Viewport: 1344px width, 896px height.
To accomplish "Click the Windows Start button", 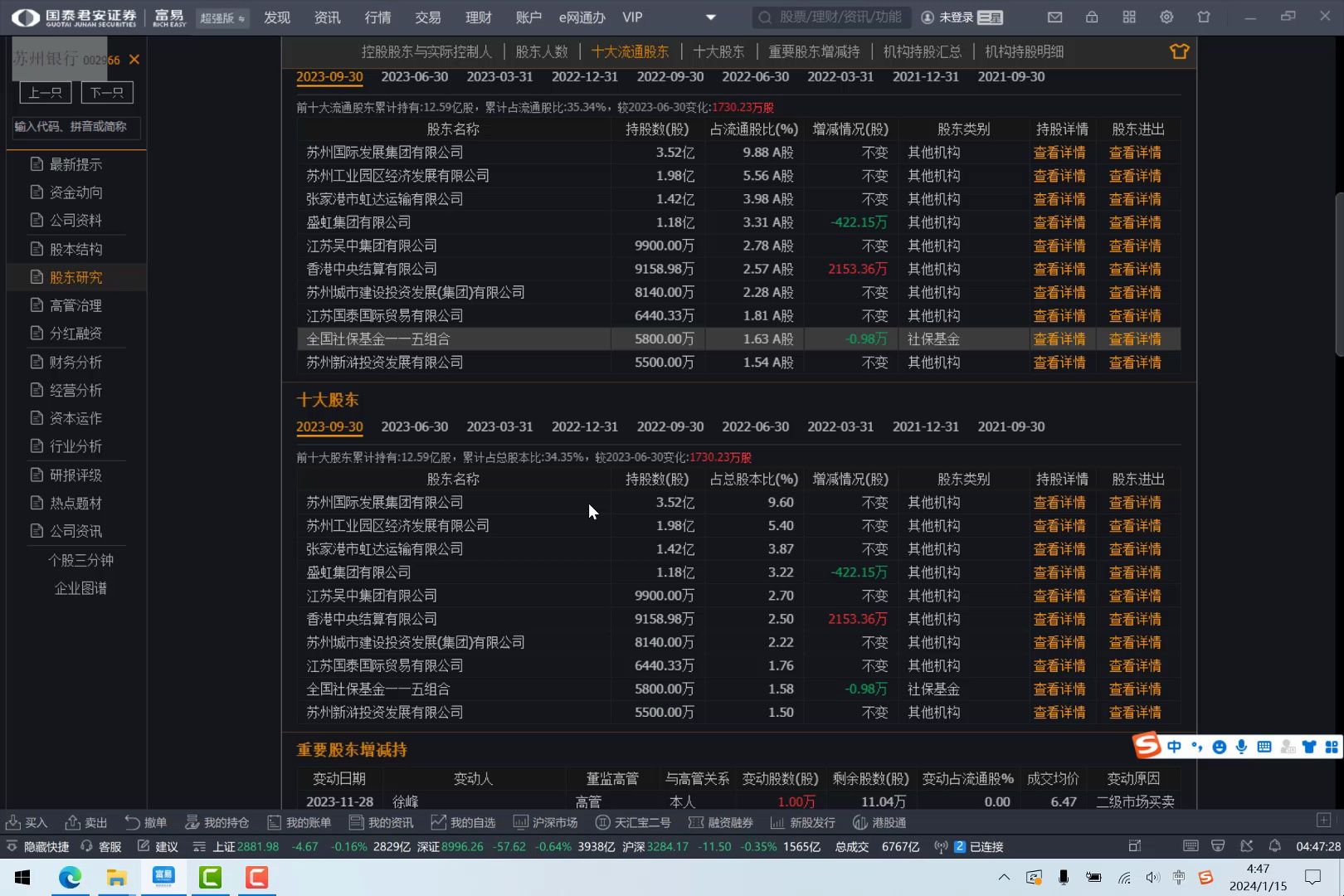I will point(22,878).
